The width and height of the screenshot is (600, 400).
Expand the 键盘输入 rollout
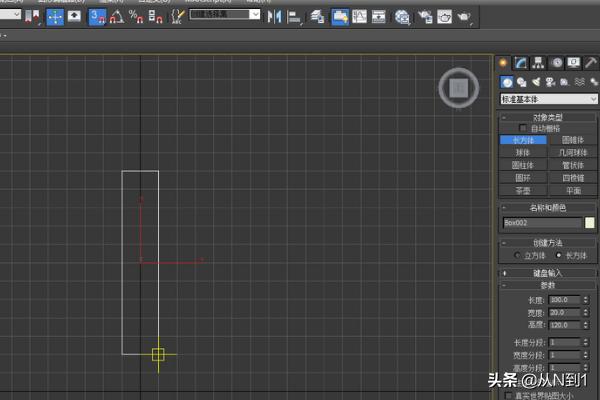click(x=548, y=273)
